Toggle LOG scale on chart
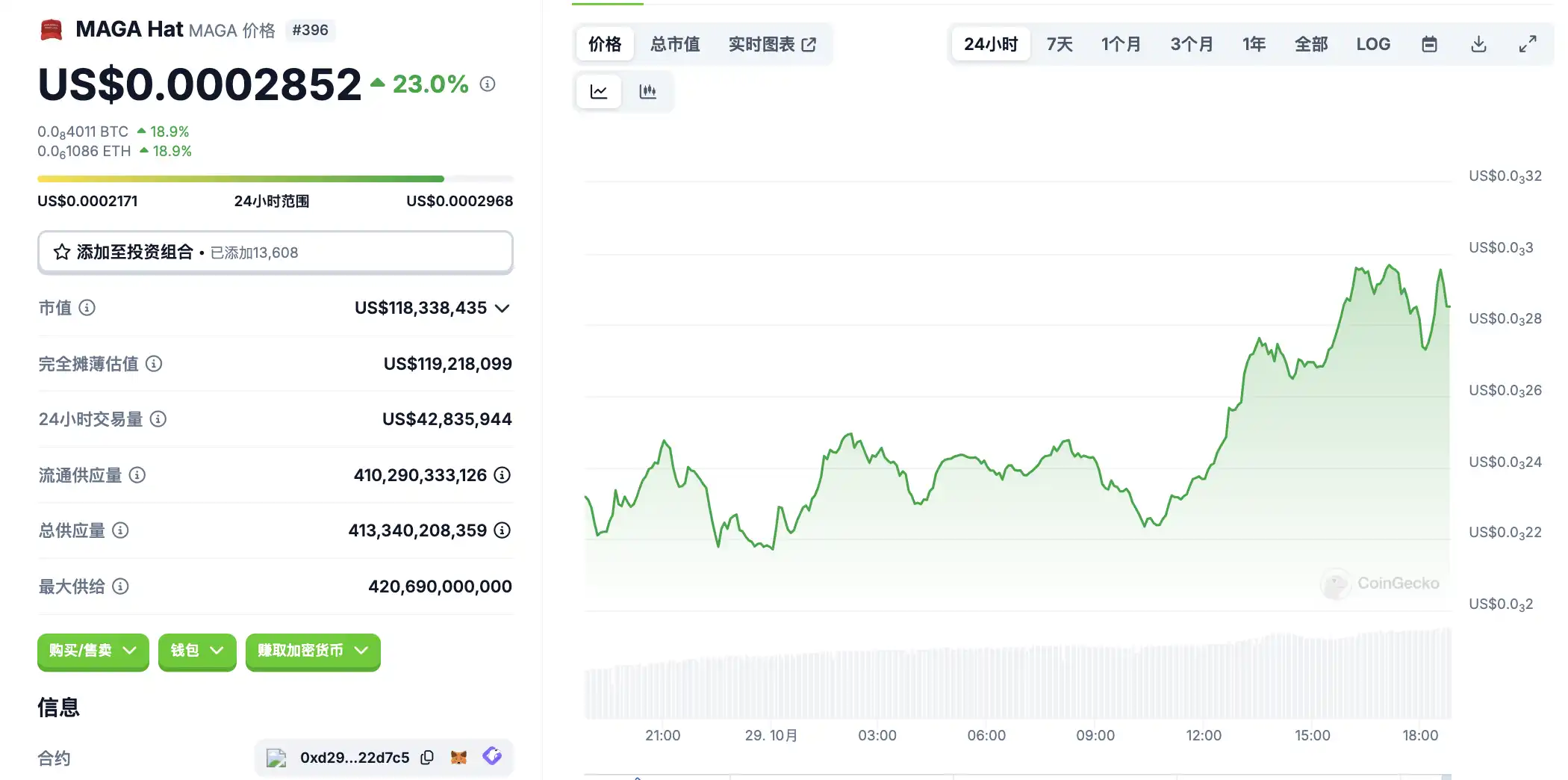This screenshot has width=1568, height=780. click(1373, 44)
